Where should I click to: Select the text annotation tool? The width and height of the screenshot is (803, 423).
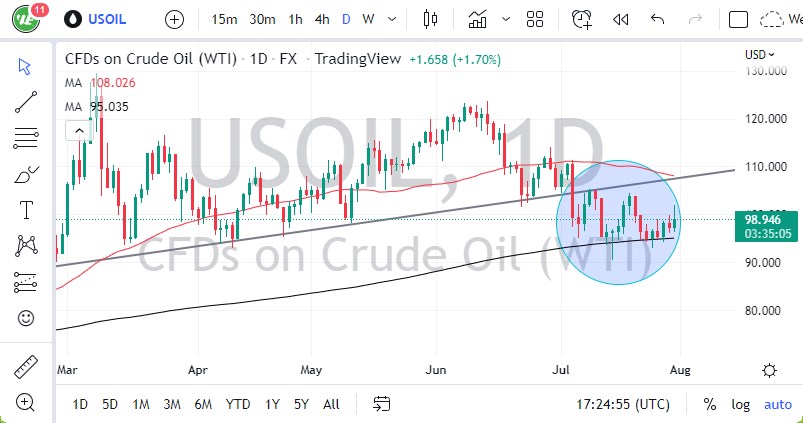26,210
